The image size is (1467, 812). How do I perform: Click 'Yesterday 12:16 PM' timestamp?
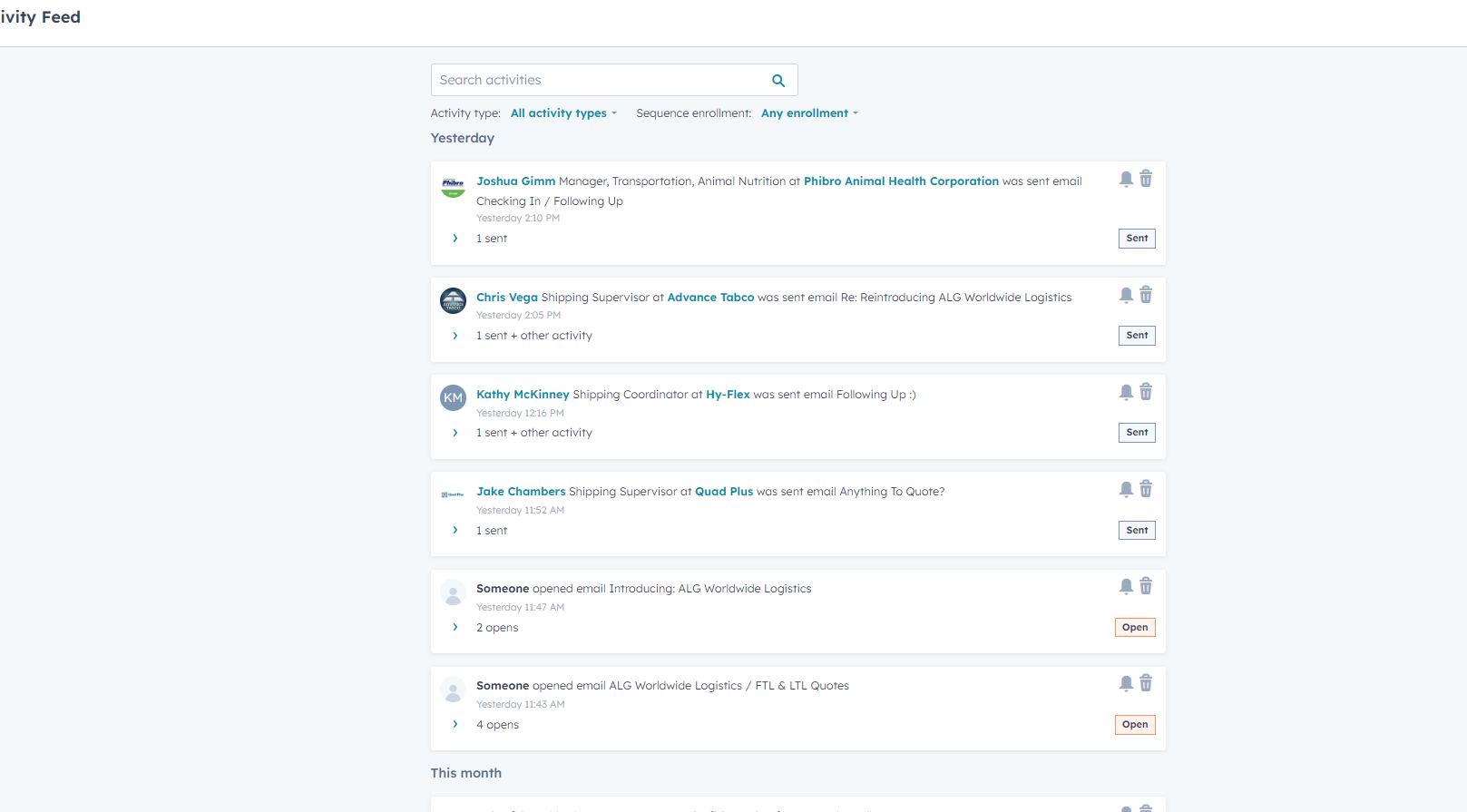tap(520, 414)
